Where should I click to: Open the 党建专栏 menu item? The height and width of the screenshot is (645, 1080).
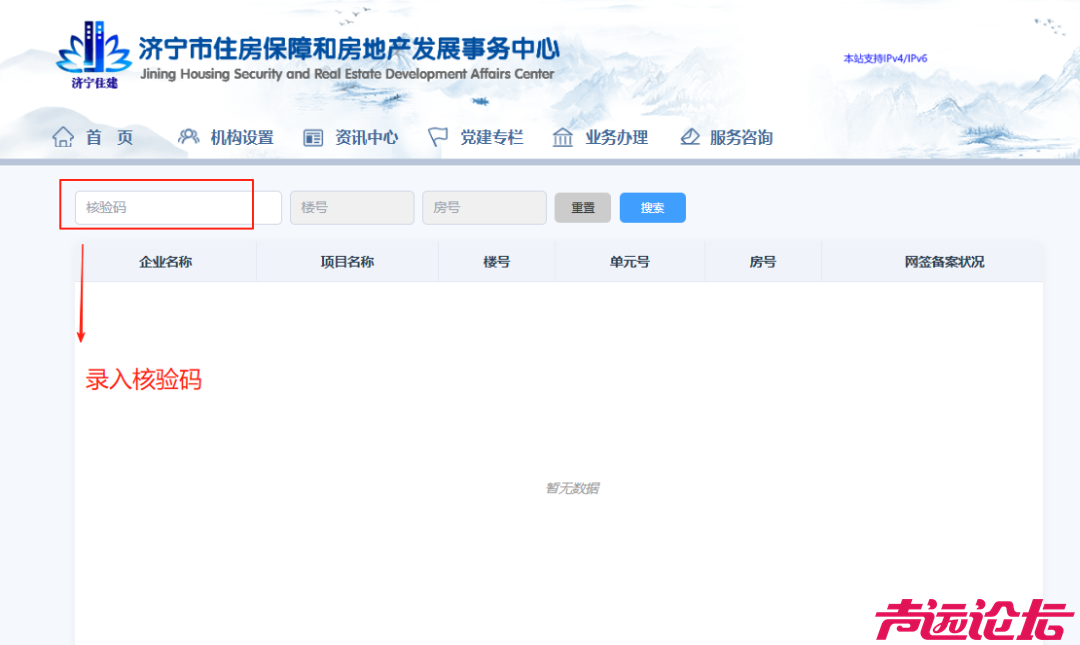pos(491,137)
